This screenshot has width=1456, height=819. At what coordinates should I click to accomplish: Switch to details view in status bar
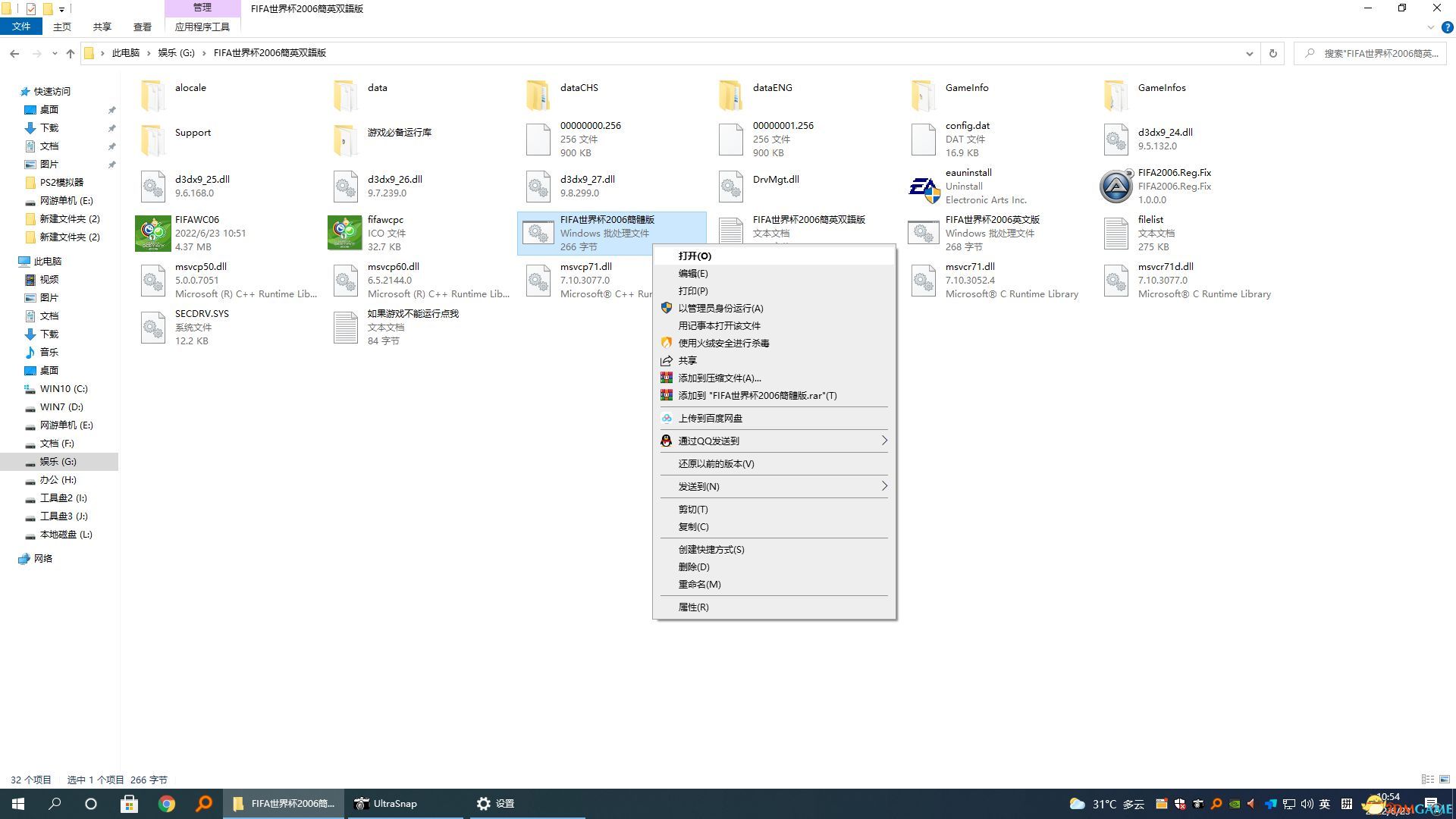(x=1428, y=780)
